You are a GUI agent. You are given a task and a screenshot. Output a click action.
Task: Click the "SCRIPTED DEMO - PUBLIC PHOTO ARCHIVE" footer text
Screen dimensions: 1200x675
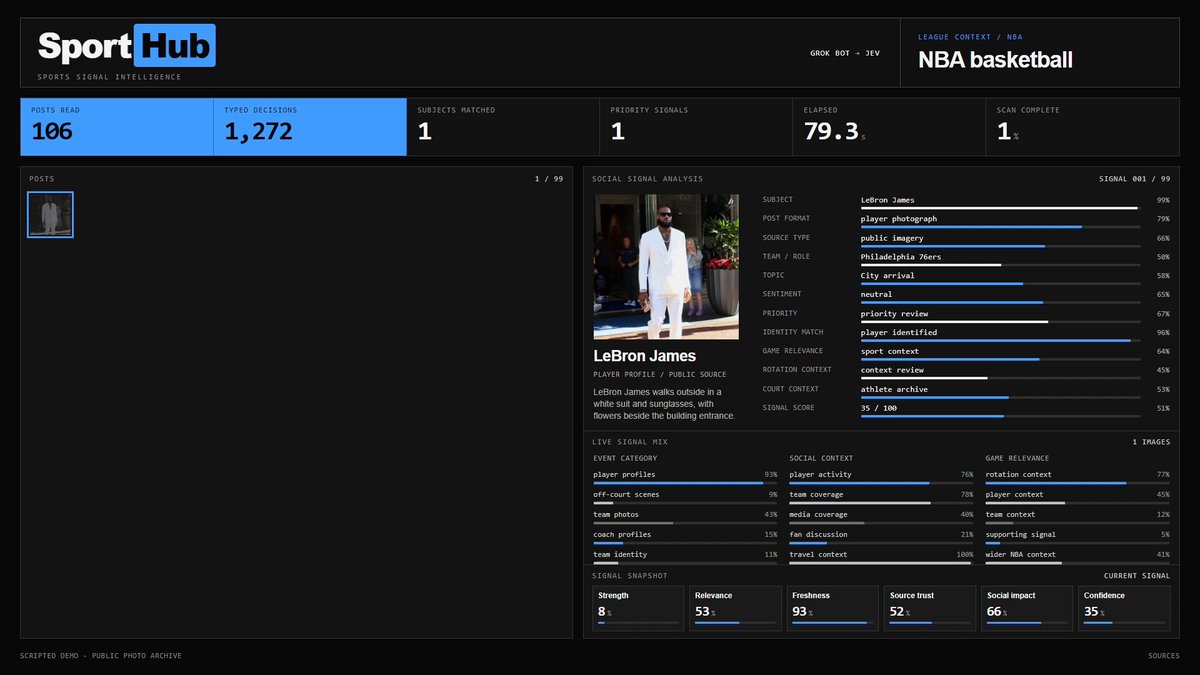click(101, 656)
